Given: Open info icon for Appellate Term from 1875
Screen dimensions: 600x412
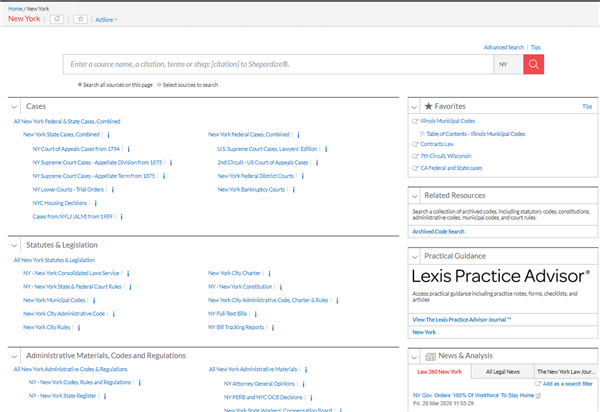Looking at the screenshot, I should (x=164, y=176).
